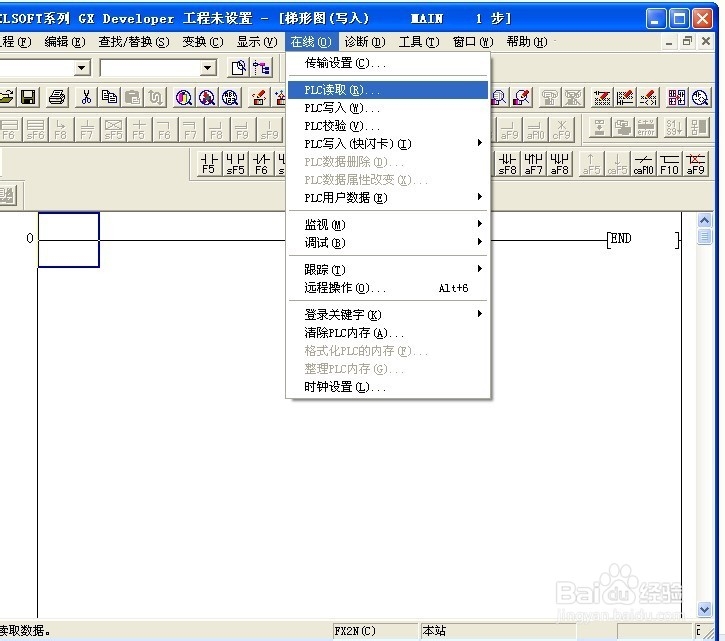This screenshot has width=725, height=641.
Task: Click the pencil icon with contact line below
Action: 625,97
